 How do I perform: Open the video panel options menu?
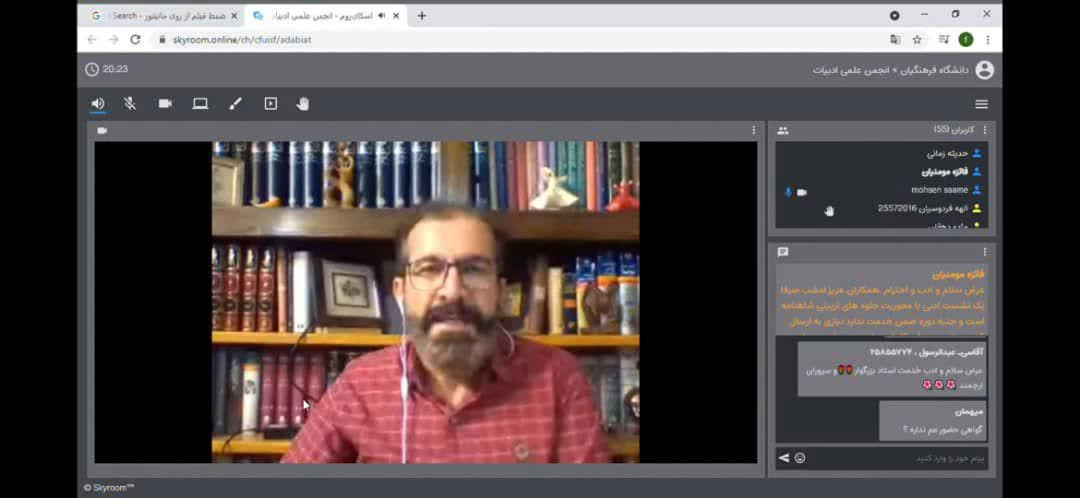click(753, 130)
